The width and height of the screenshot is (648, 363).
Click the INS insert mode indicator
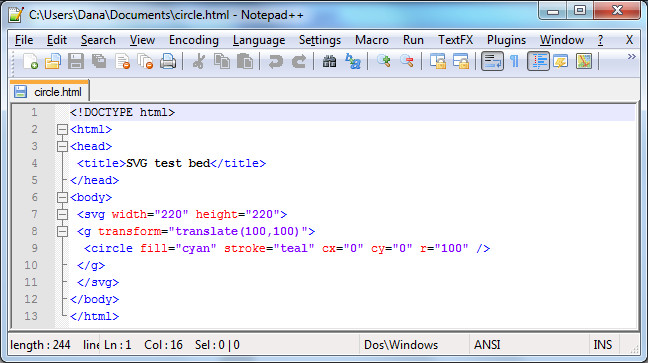click(603, 345)
